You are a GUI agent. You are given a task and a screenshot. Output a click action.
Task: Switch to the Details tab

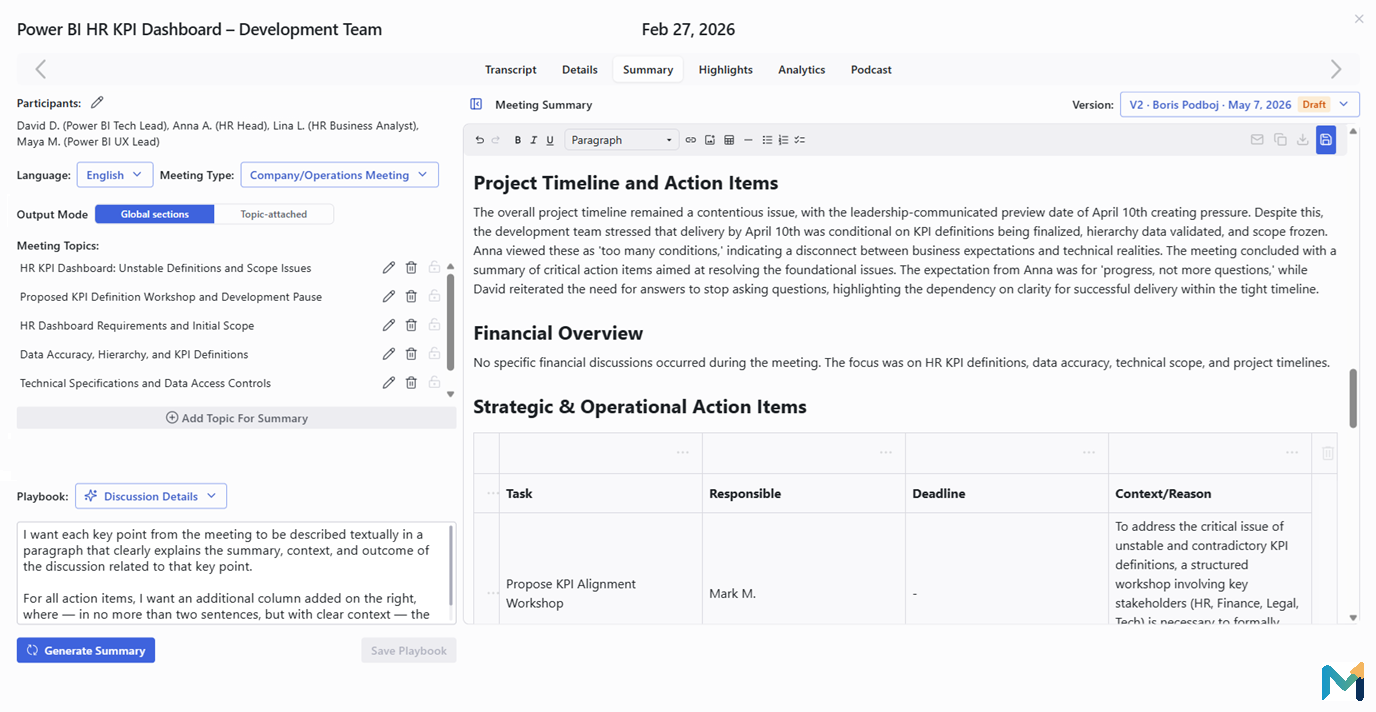point(580,70)
